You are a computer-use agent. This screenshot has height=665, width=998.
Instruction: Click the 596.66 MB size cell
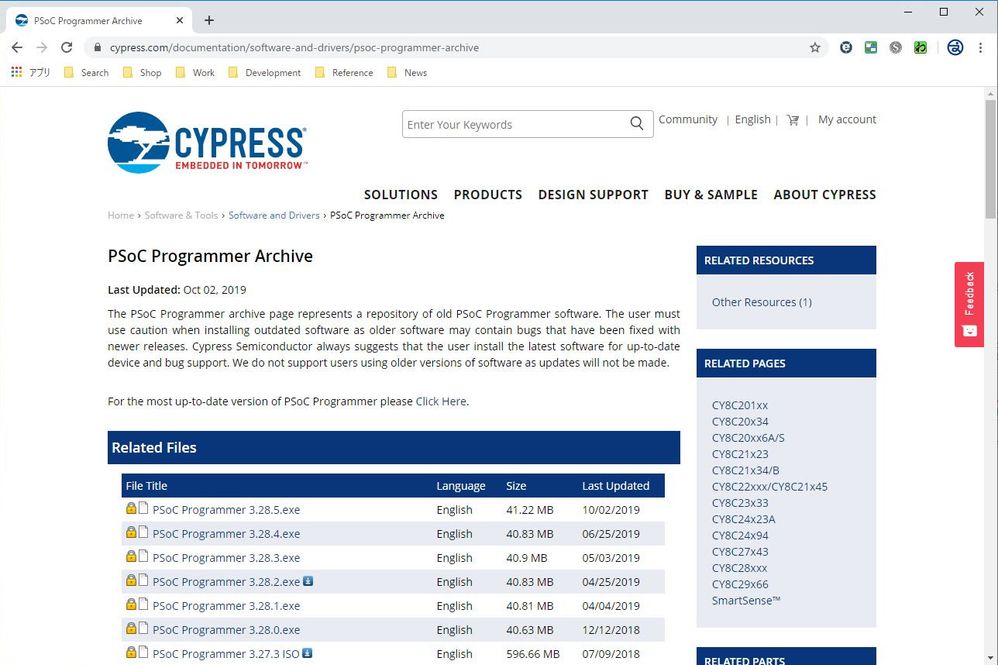[533, 654]
